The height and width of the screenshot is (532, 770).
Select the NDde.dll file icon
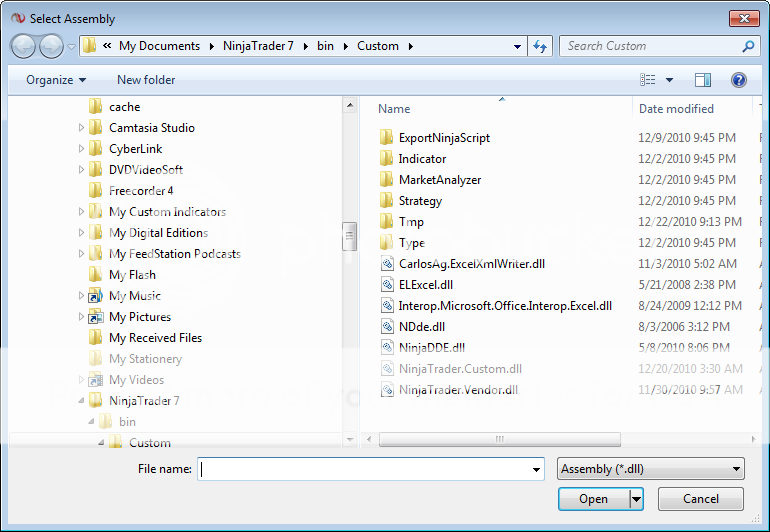pyautogui.click(x=388, y=326)
